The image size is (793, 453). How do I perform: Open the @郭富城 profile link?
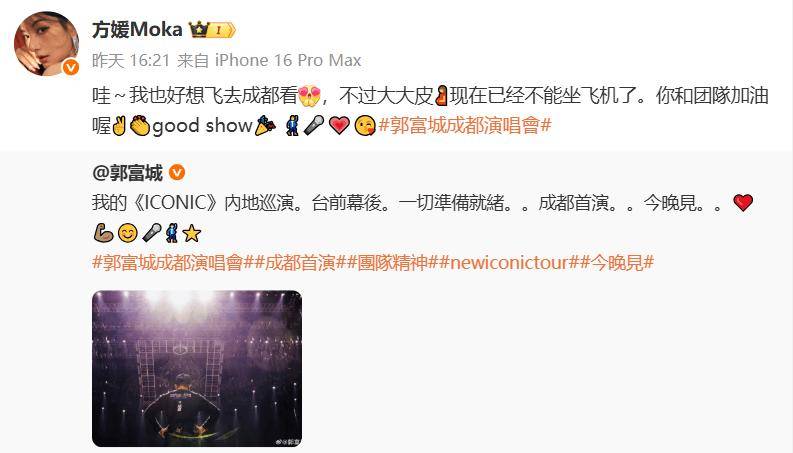pos(127,173)
